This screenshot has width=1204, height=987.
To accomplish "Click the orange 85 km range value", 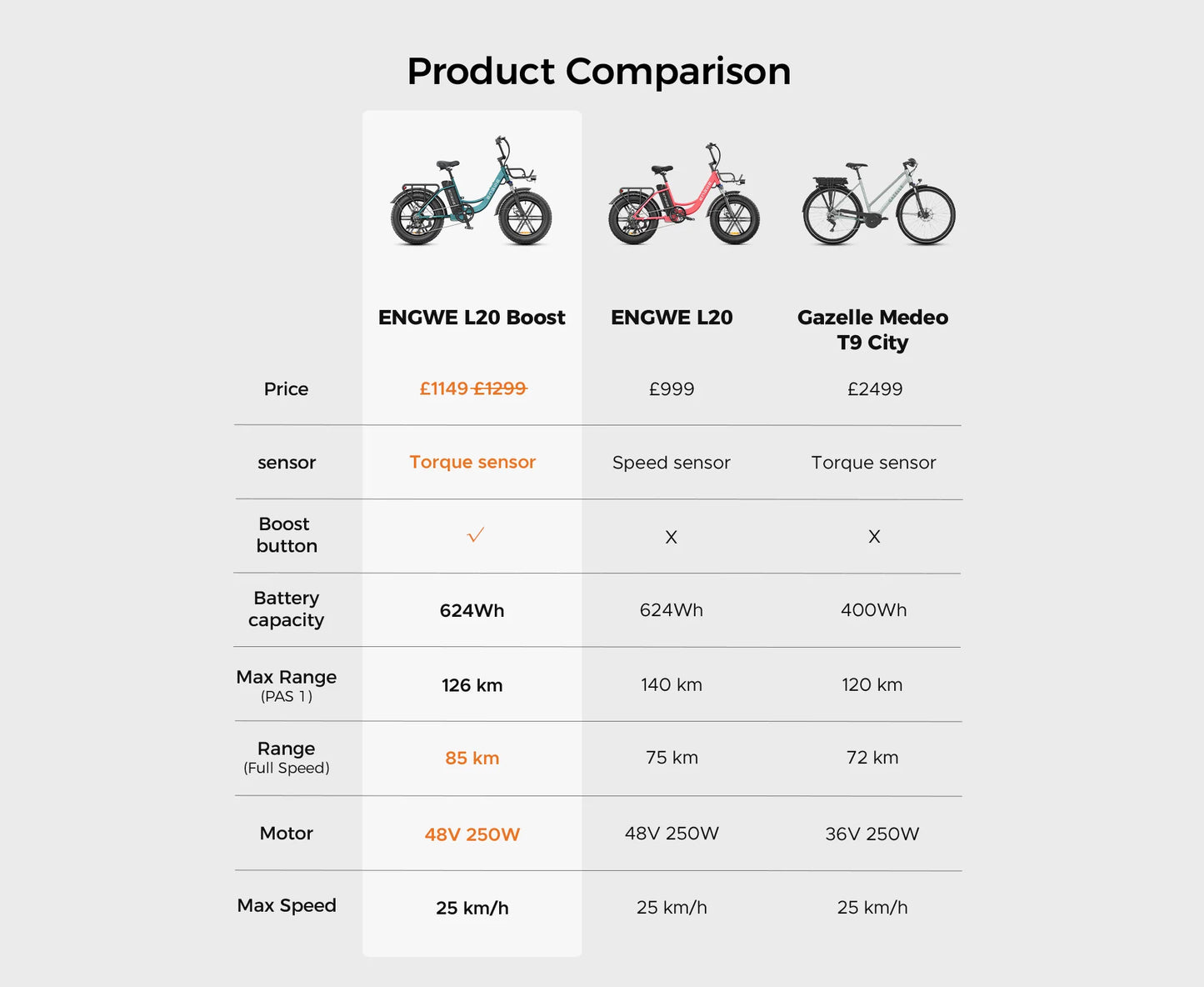I will [x=472, y=759].
